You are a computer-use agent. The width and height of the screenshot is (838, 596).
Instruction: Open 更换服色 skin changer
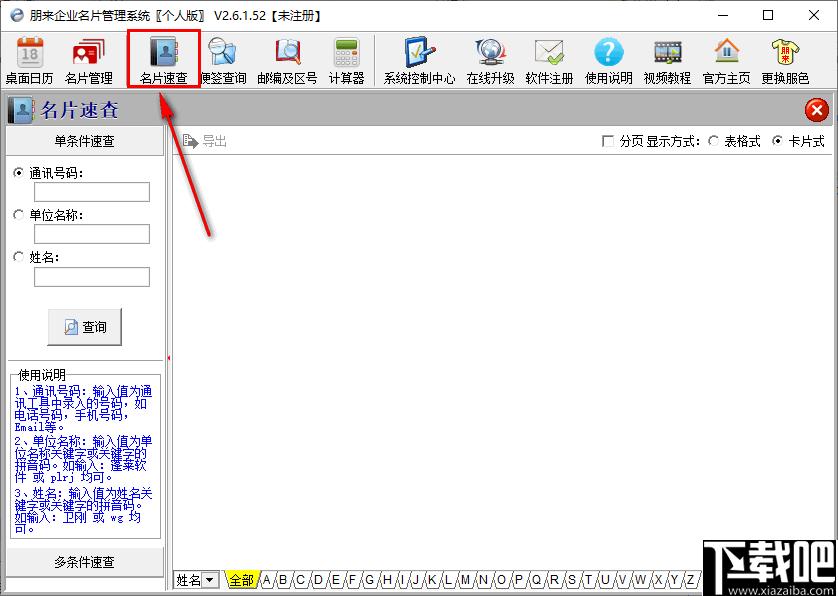click(786, 60)
